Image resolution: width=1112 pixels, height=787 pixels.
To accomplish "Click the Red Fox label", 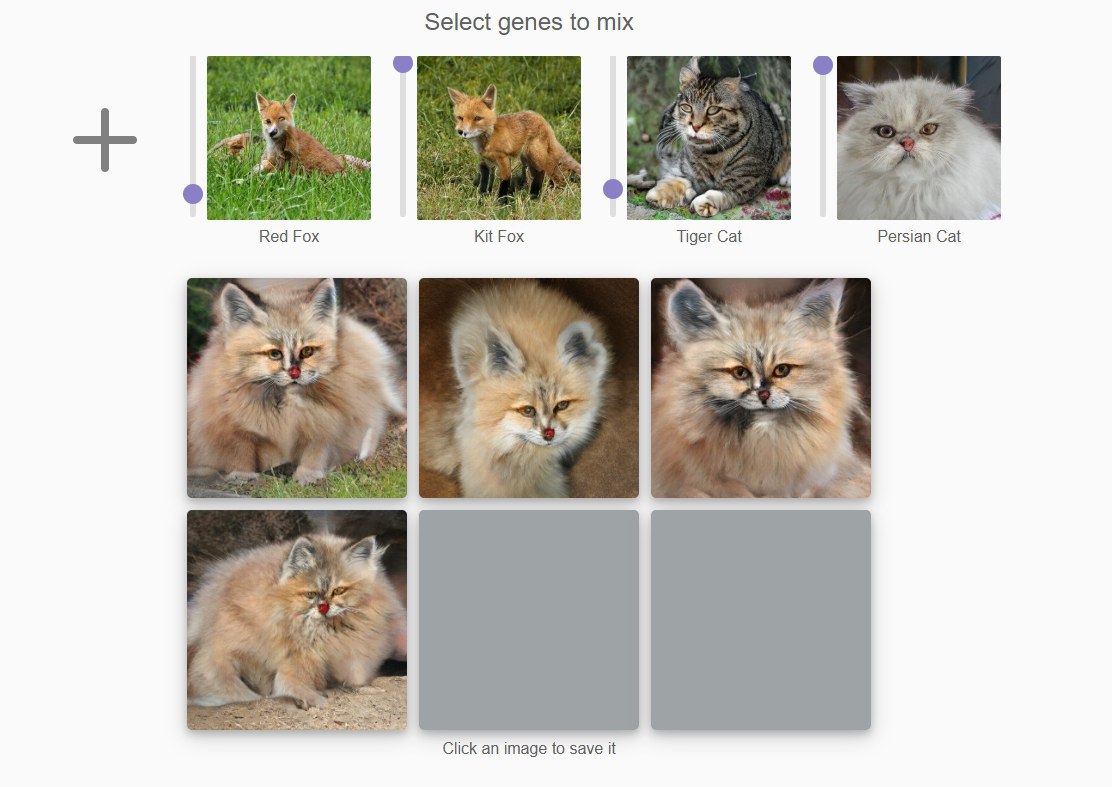I will pos(289,236).
